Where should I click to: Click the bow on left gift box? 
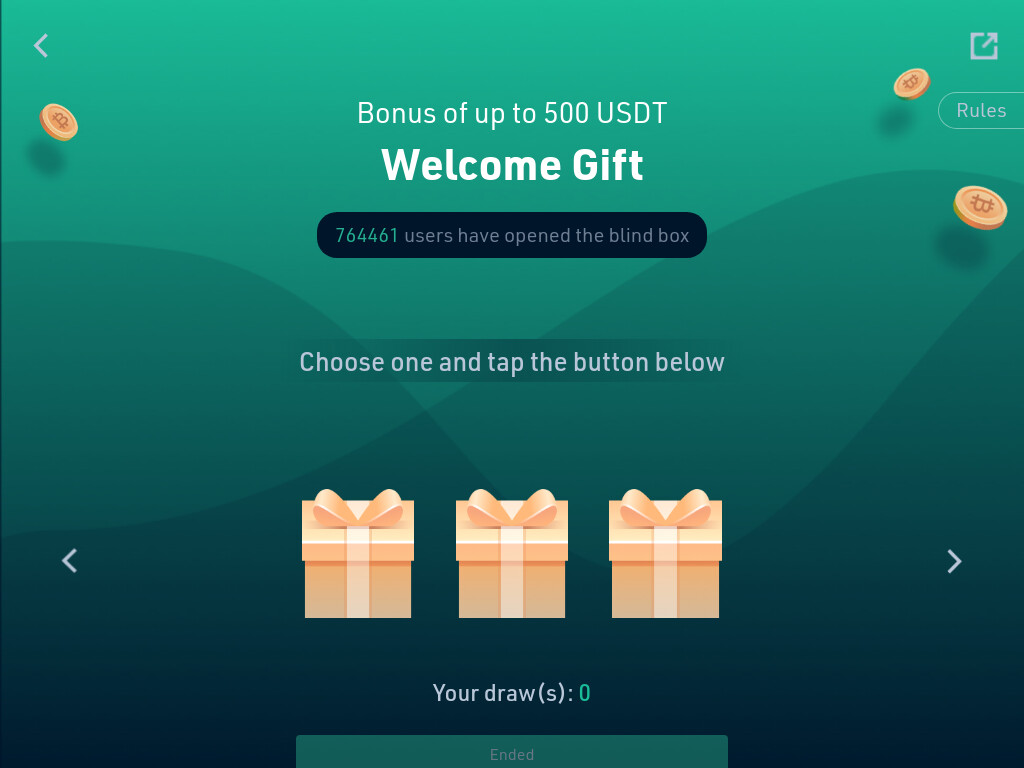click(358, 507)
